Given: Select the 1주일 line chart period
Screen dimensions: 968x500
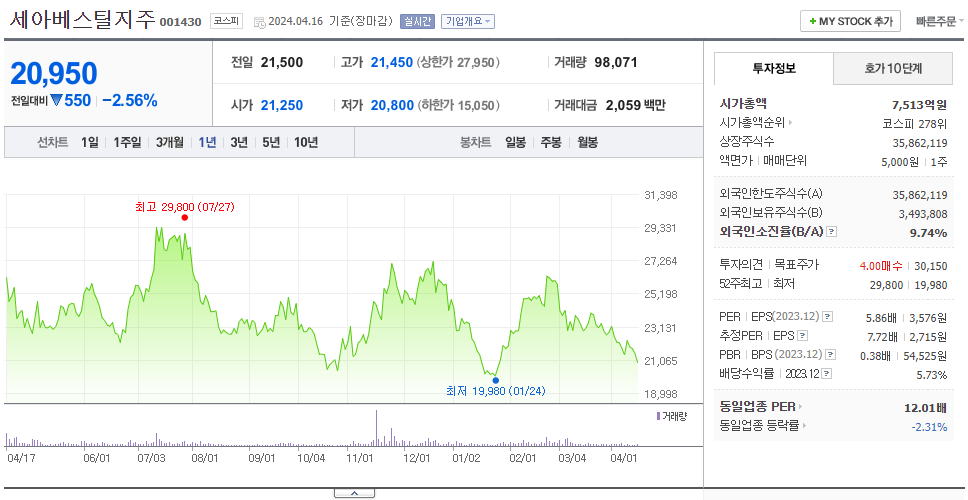Looking at the screenshot, I should [x=127, y=143].
